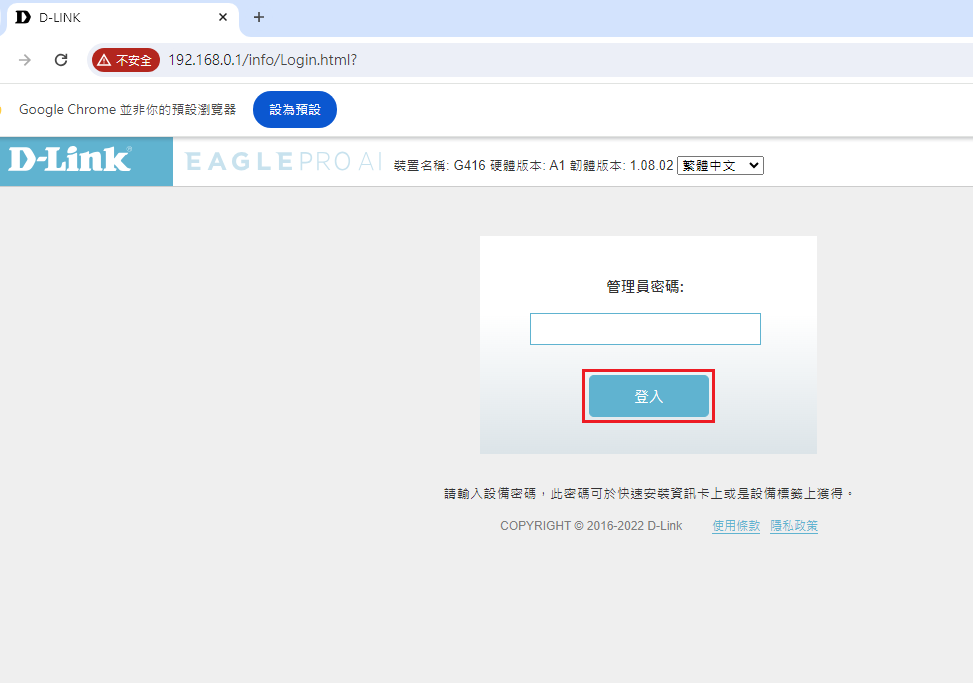The height and width of the screenshot is (683, 973).
Task: Click the 裝置名稱 G416 text
Action: click(x=439, y=166)
